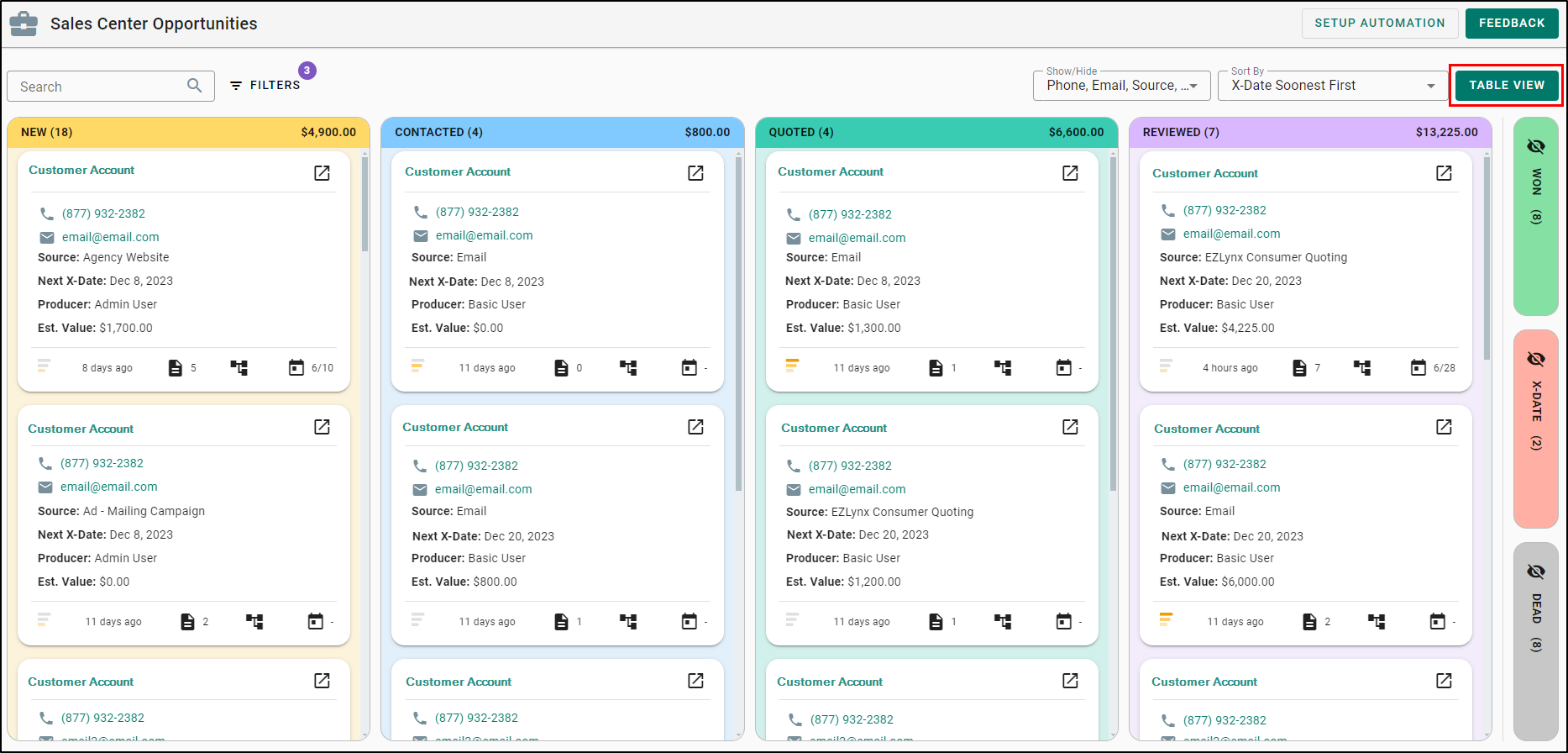Click the QUOTED column scrollbar
This screenshot has width=1568, height=753.
1114,324
